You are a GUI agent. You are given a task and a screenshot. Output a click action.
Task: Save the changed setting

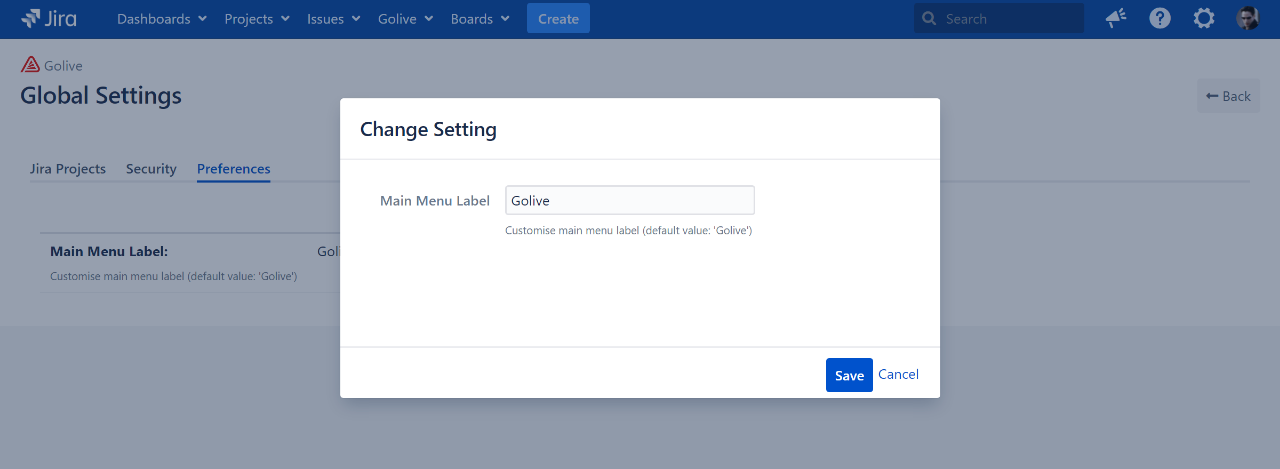tap(849, 375)
